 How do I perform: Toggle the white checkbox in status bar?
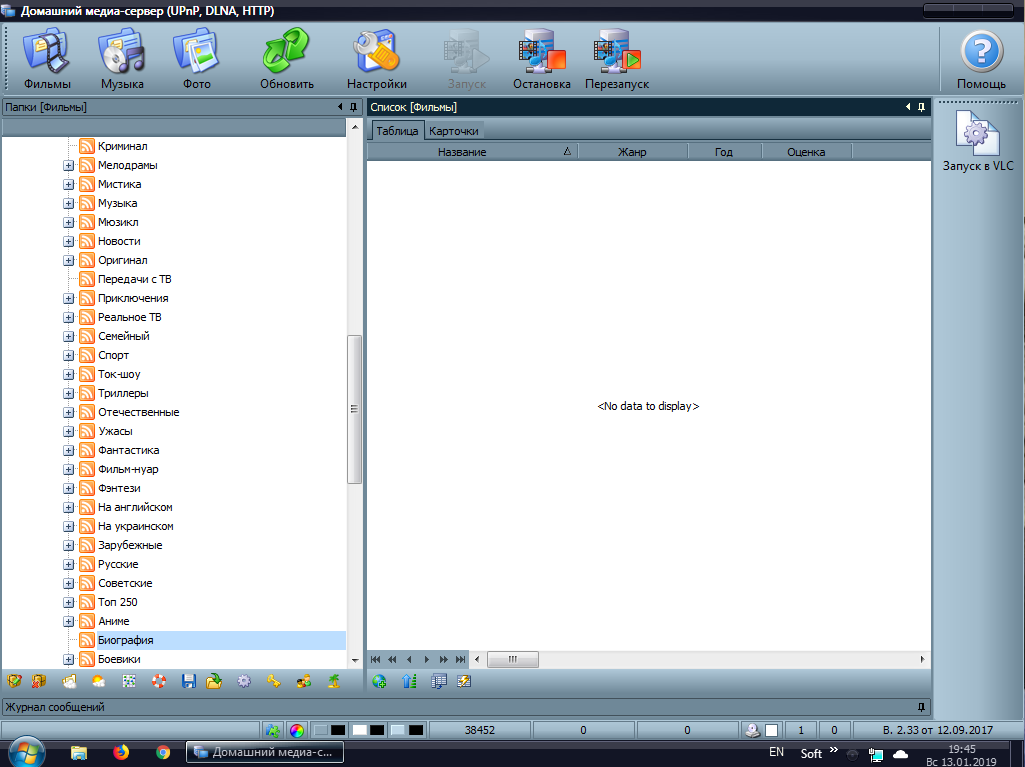click(x=772, y=730)
